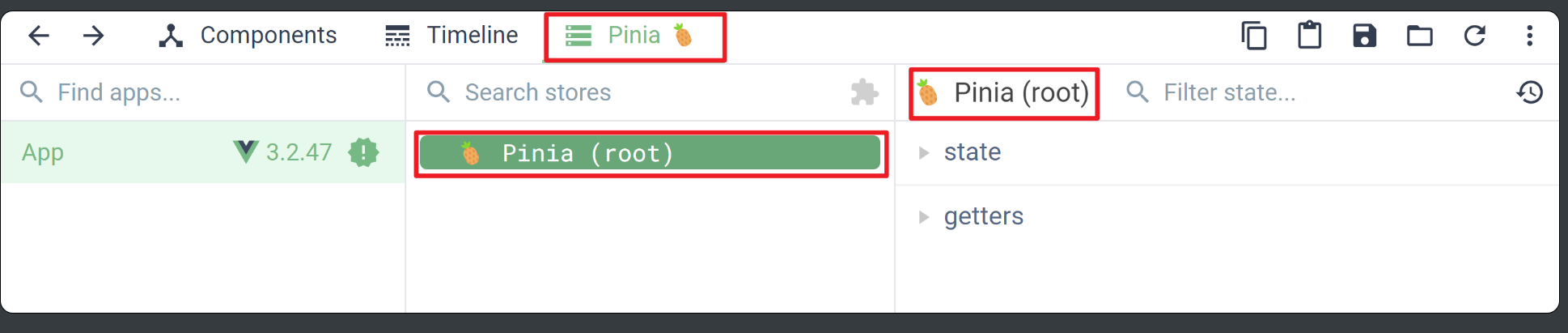Open the Pinia tab
1568x333 pixels.
pyautogui.click(x=634, y=36)
